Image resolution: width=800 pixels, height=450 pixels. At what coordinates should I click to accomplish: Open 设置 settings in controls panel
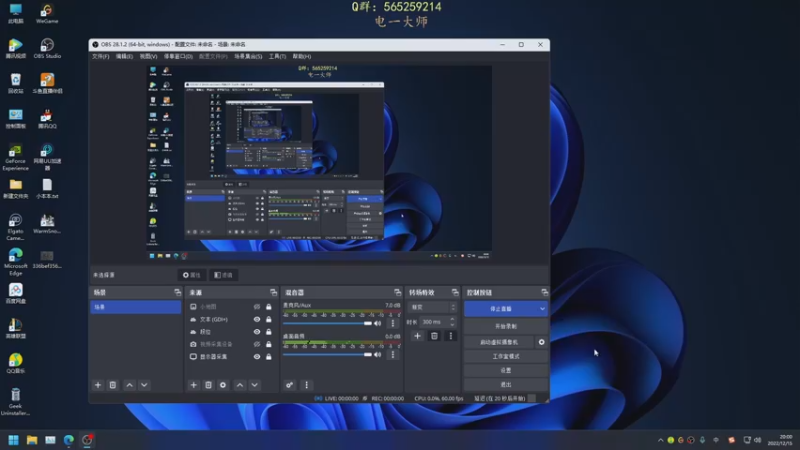[x=506, y=370]
